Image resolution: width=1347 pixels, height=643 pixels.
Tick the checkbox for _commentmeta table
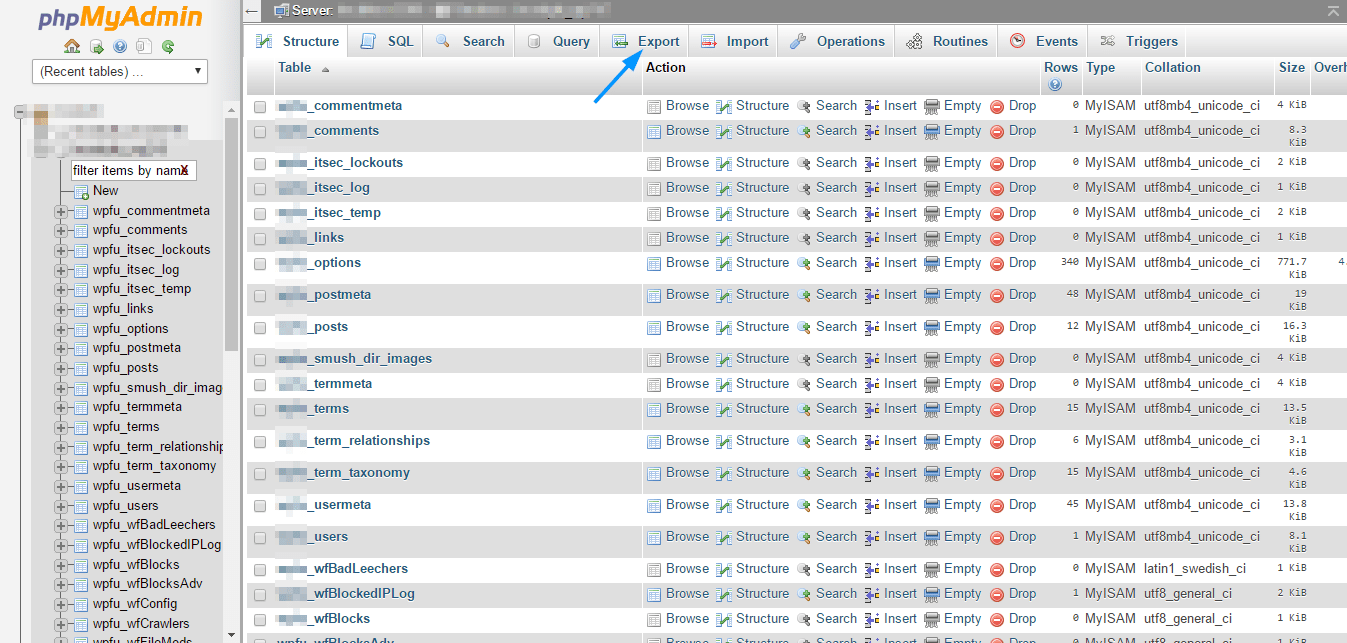pyautogui.click(x=260, y=107)
